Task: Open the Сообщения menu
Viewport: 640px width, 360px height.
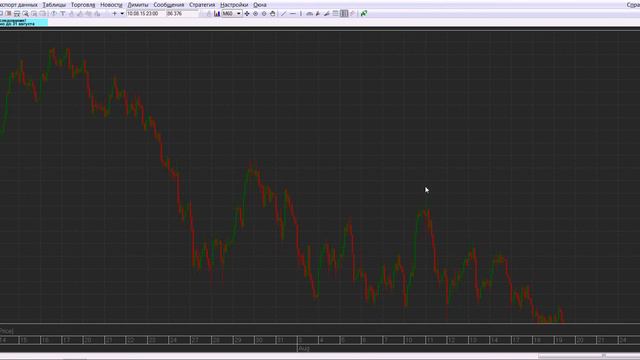Action: pos(169,5)
